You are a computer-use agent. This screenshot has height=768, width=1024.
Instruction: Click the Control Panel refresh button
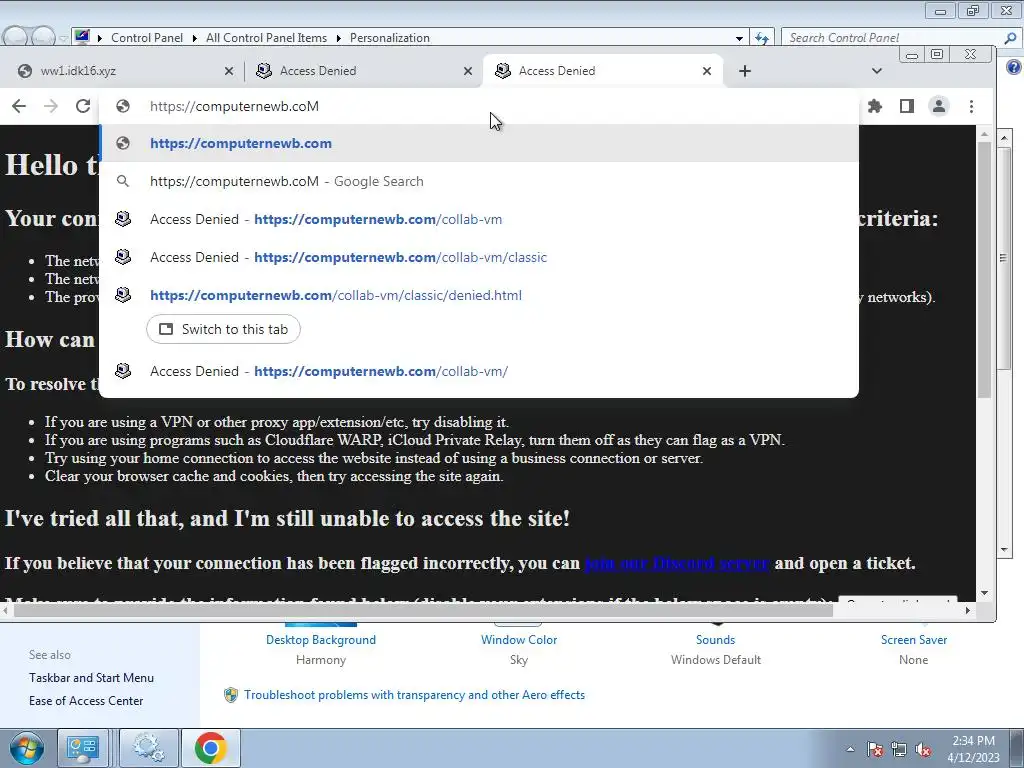pos(761,38)
